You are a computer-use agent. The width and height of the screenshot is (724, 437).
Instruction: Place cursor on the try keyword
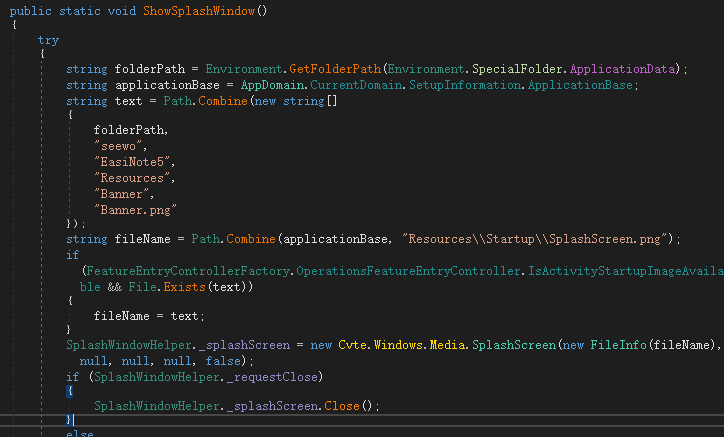point(48,39)
